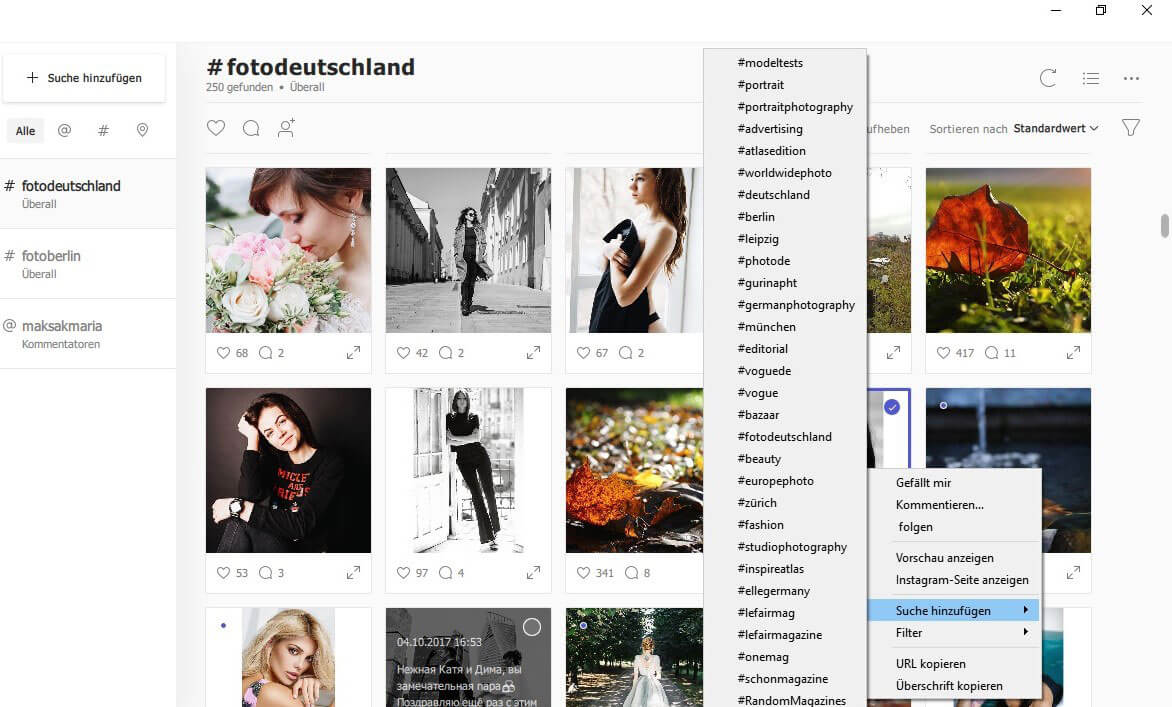Open the list view icon
The height and width of the screenshot is (707, 1172).
1091,78
